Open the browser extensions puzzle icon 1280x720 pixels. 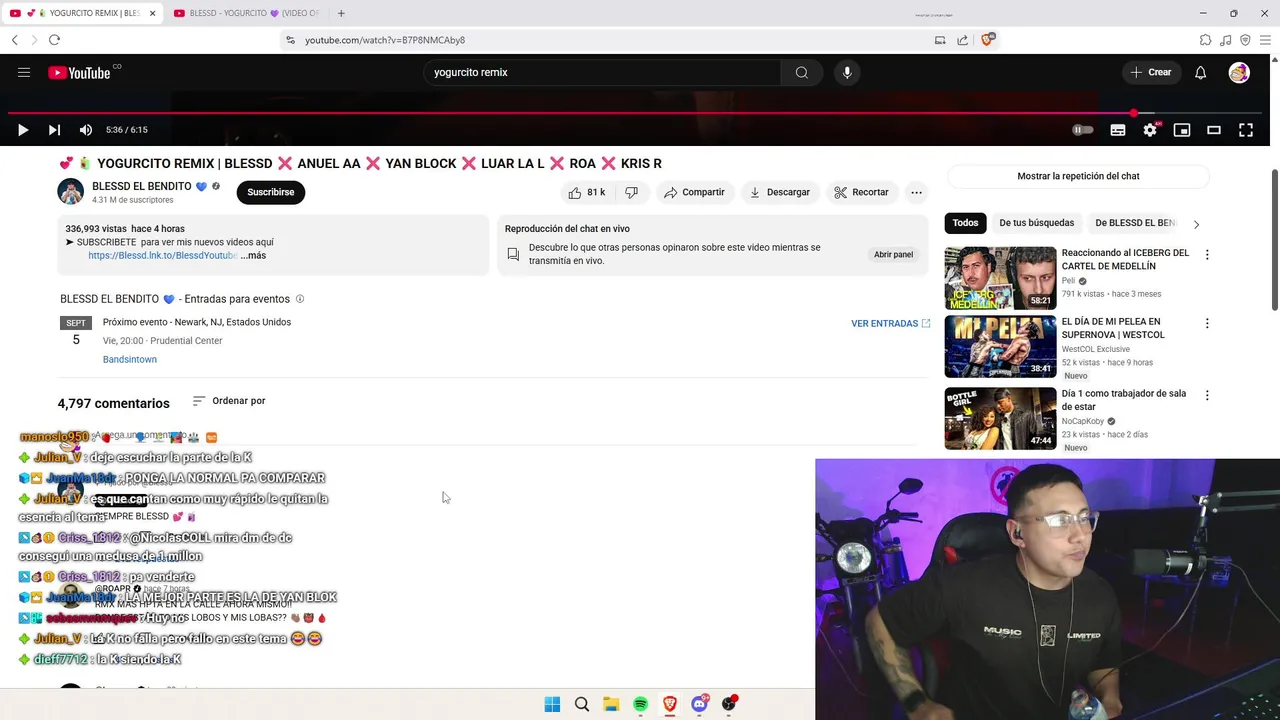point(1205,40)
